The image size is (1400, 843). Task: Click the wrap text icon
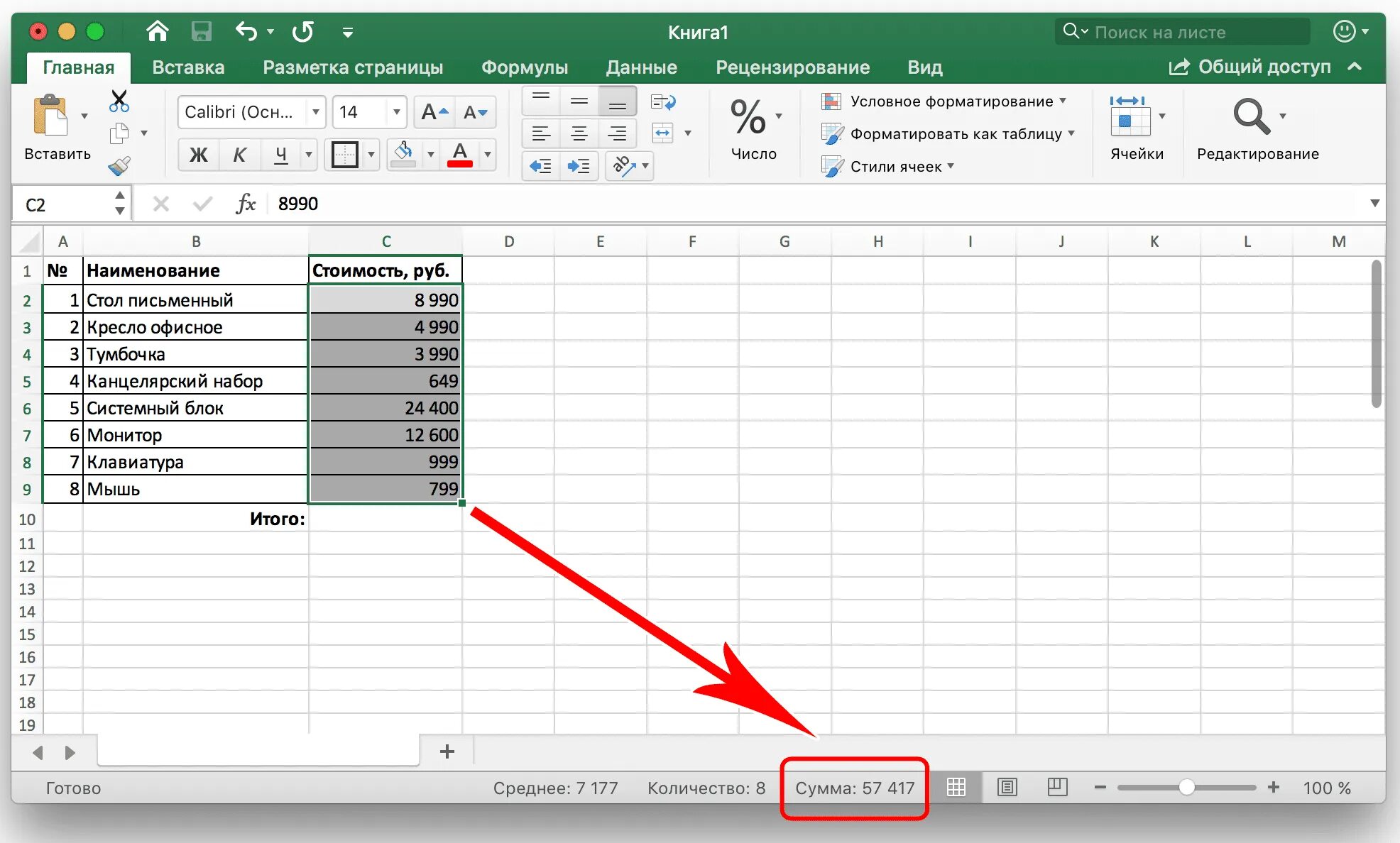[663, 102]
